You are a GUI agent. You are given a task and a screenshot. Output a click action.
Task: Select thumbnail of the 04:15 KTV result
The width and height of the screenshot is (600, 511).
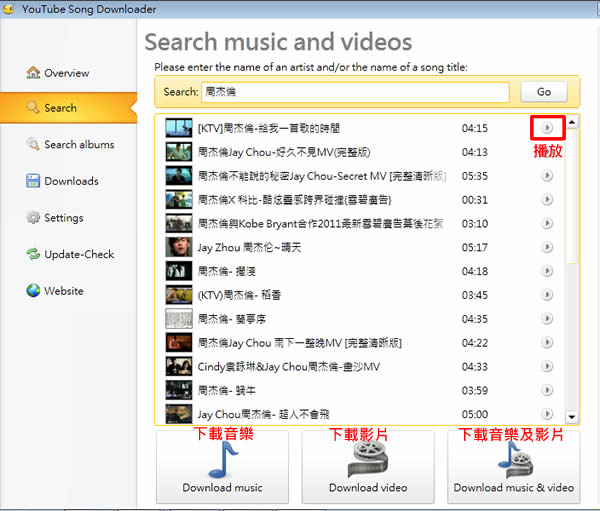click(x=179, y=128)
